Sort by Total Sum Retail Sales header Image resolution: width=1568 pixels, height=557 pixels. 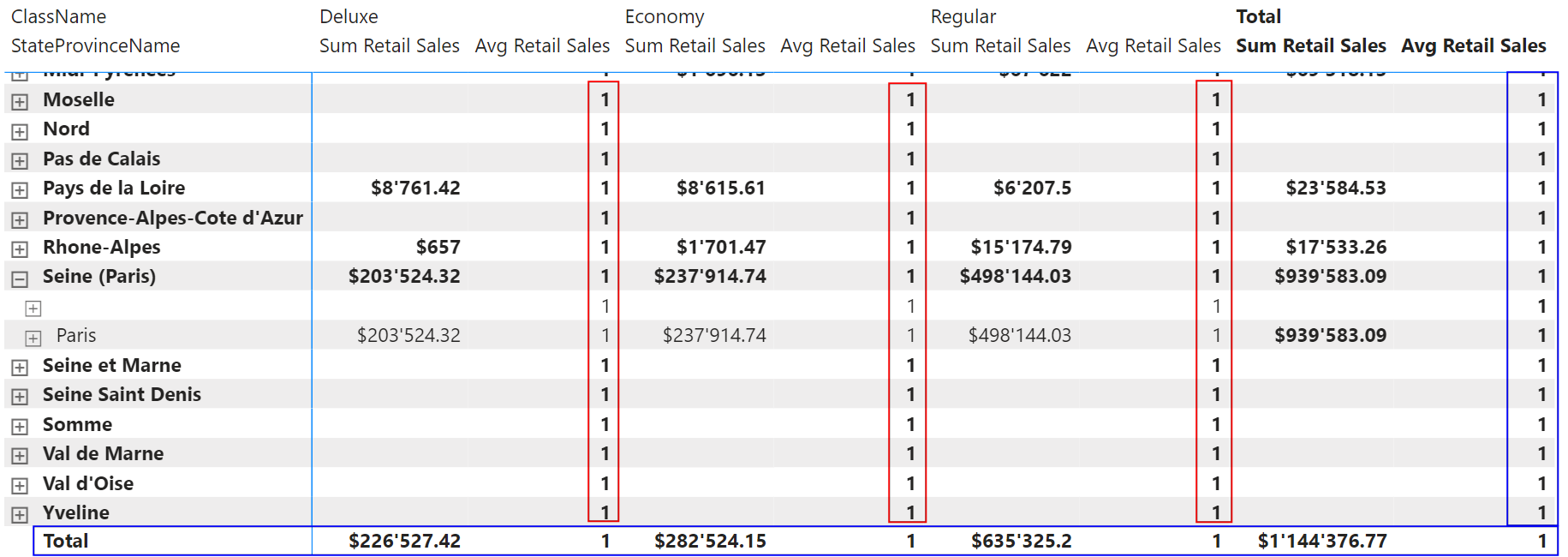point(1311,46)
